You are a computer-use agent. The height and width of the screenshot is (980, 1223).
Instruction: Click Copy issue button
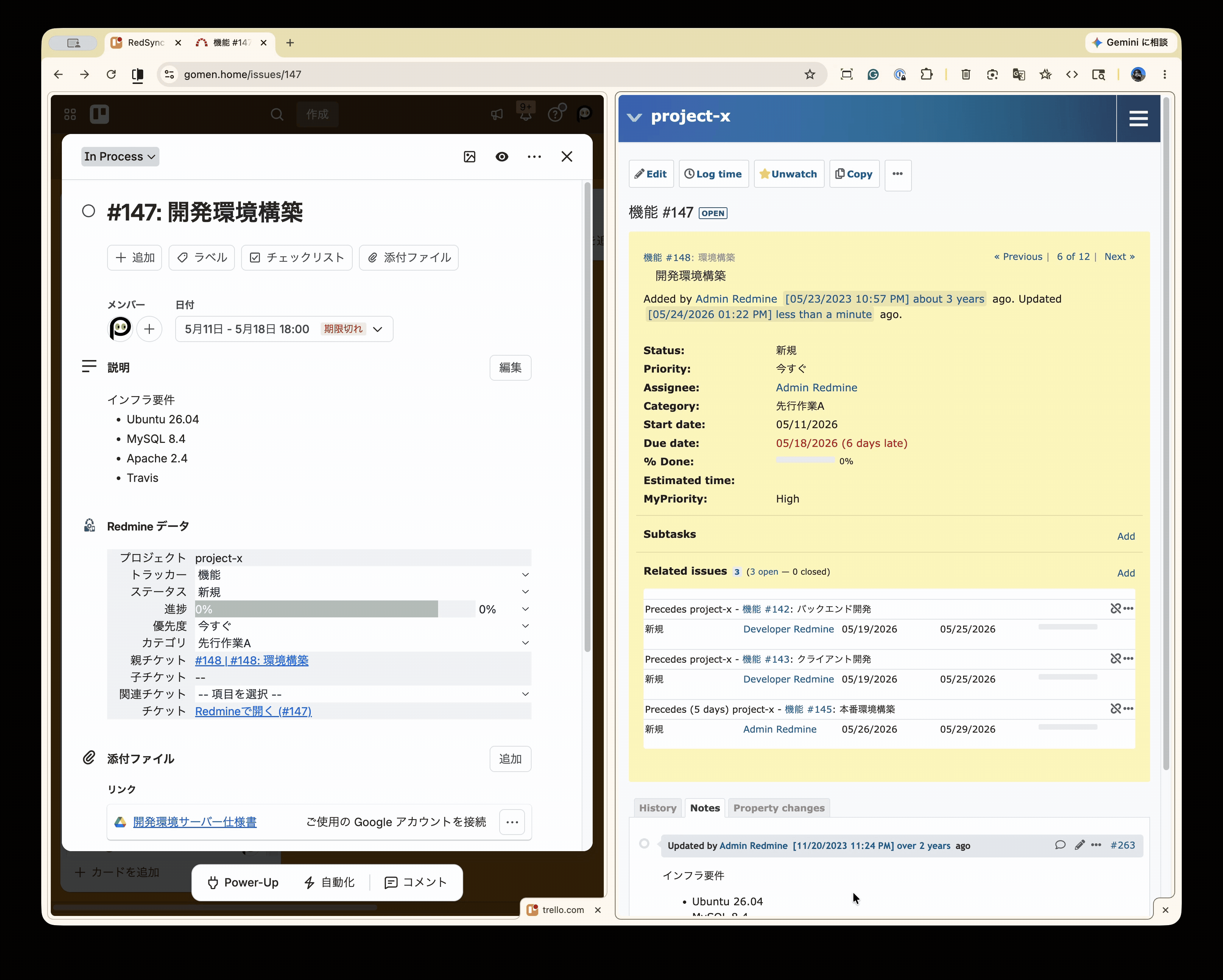coord(854,174)
